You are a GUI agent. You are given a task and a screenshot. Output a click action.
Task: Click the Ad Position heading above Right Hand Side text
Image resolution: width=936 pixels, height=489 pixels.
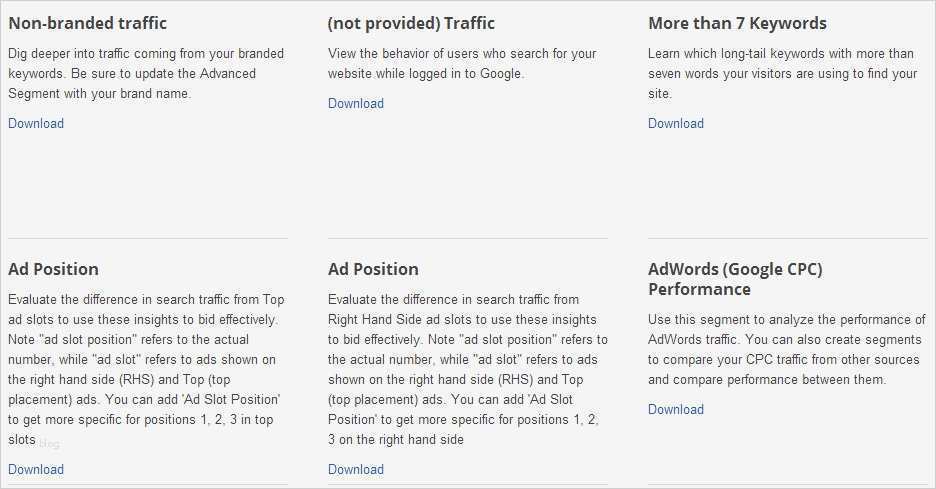click(374, 269)
